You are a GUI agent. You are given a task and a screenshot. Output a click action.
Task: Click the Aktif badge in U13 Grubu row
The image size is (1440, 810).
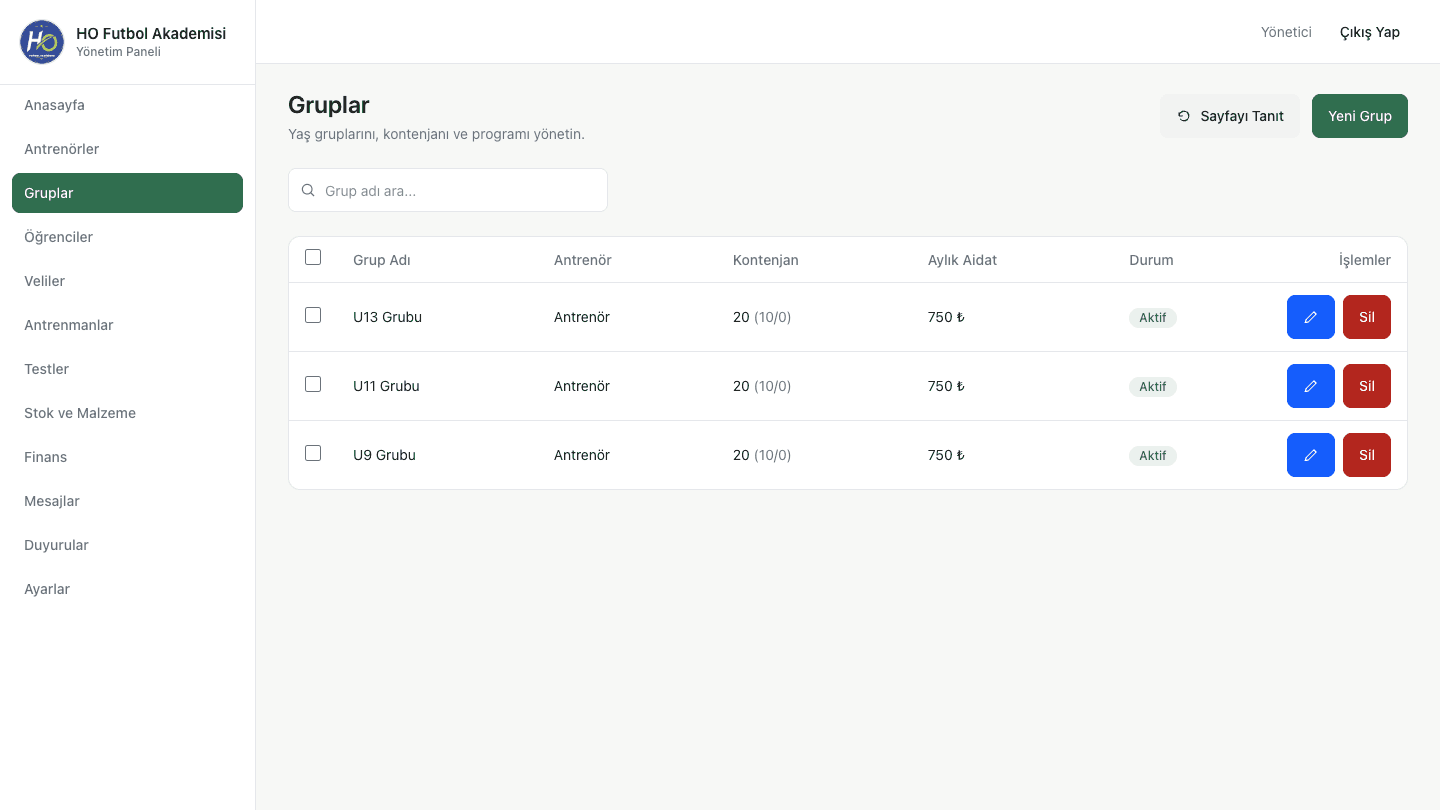1153,318
